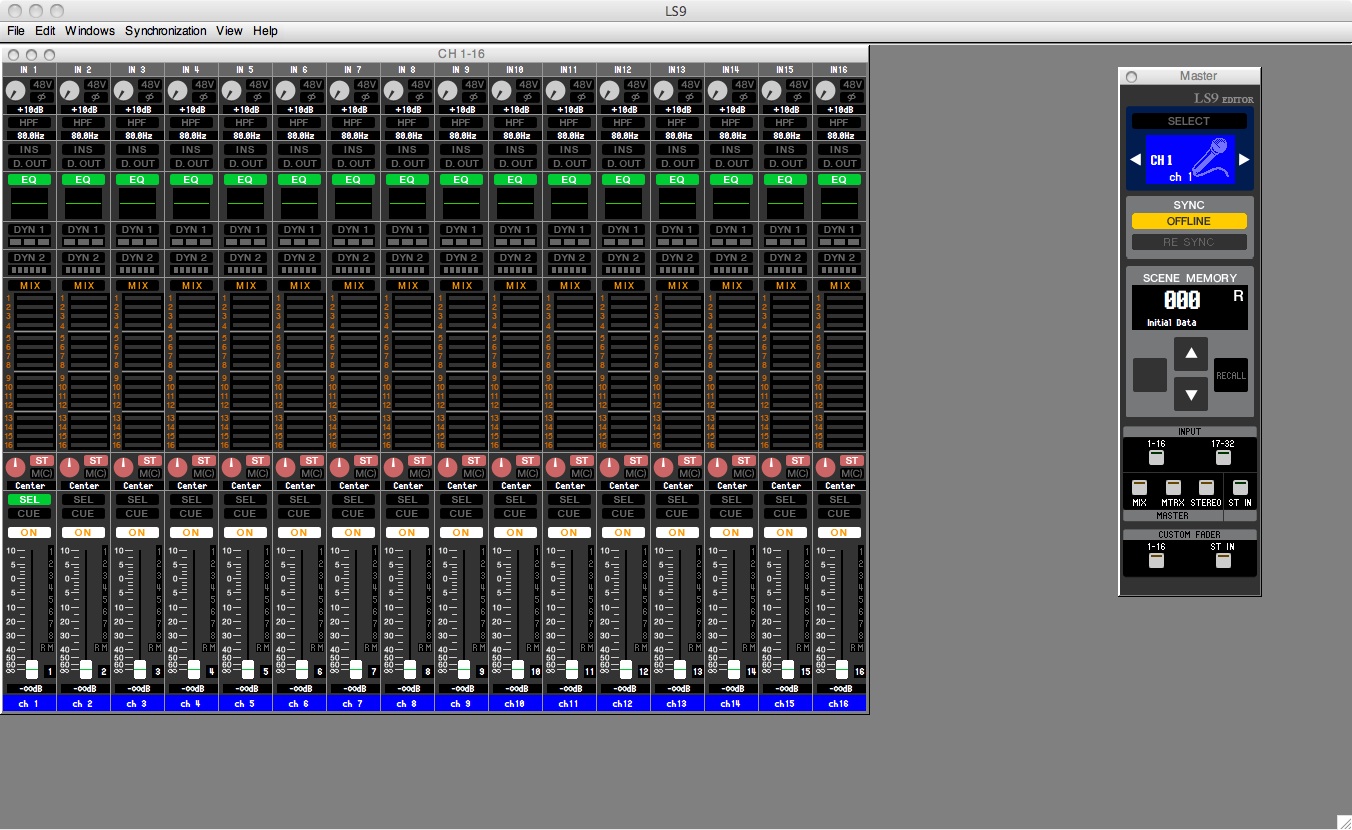The height and width of the screenshot is (830, 1352).
Task: Toggle phase invert on IN 1
Action: [42, 97]
